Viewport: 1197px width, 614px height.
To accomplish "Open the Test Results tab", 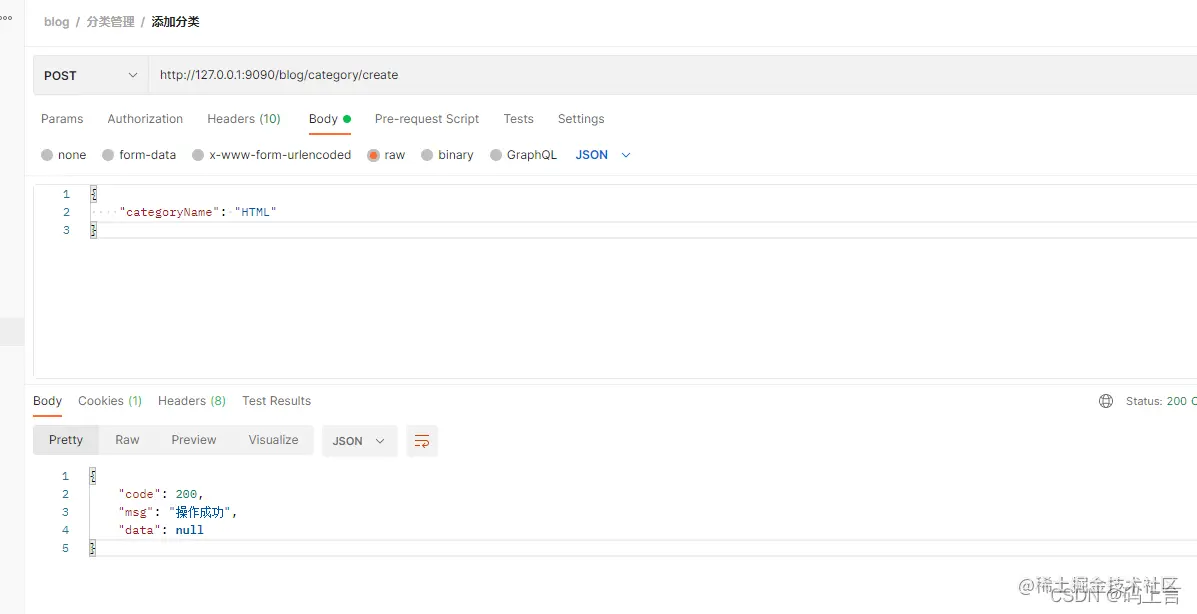I will point(276,401).
